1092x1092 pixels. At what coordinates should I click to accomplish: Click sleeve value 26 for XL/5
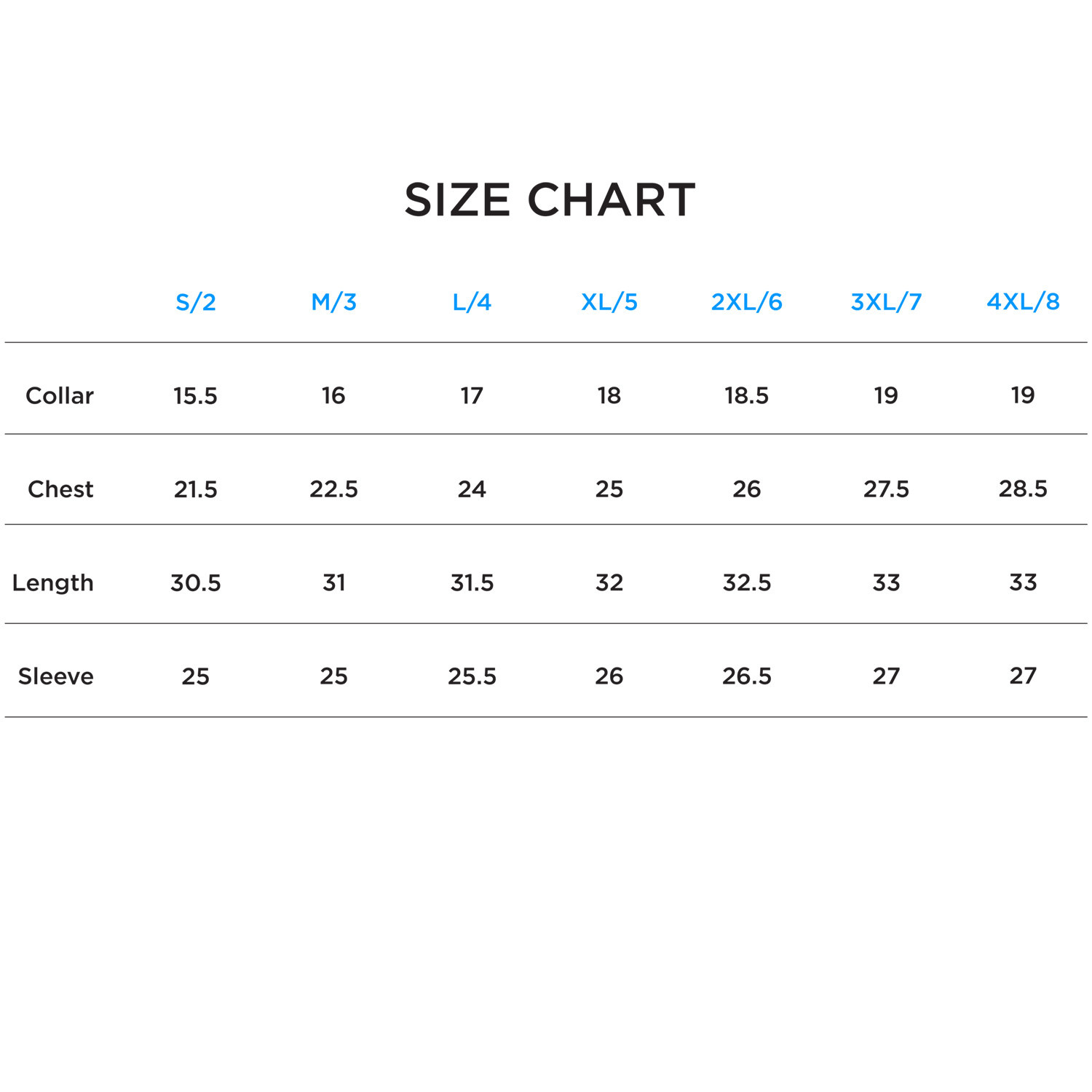(609, 676)
